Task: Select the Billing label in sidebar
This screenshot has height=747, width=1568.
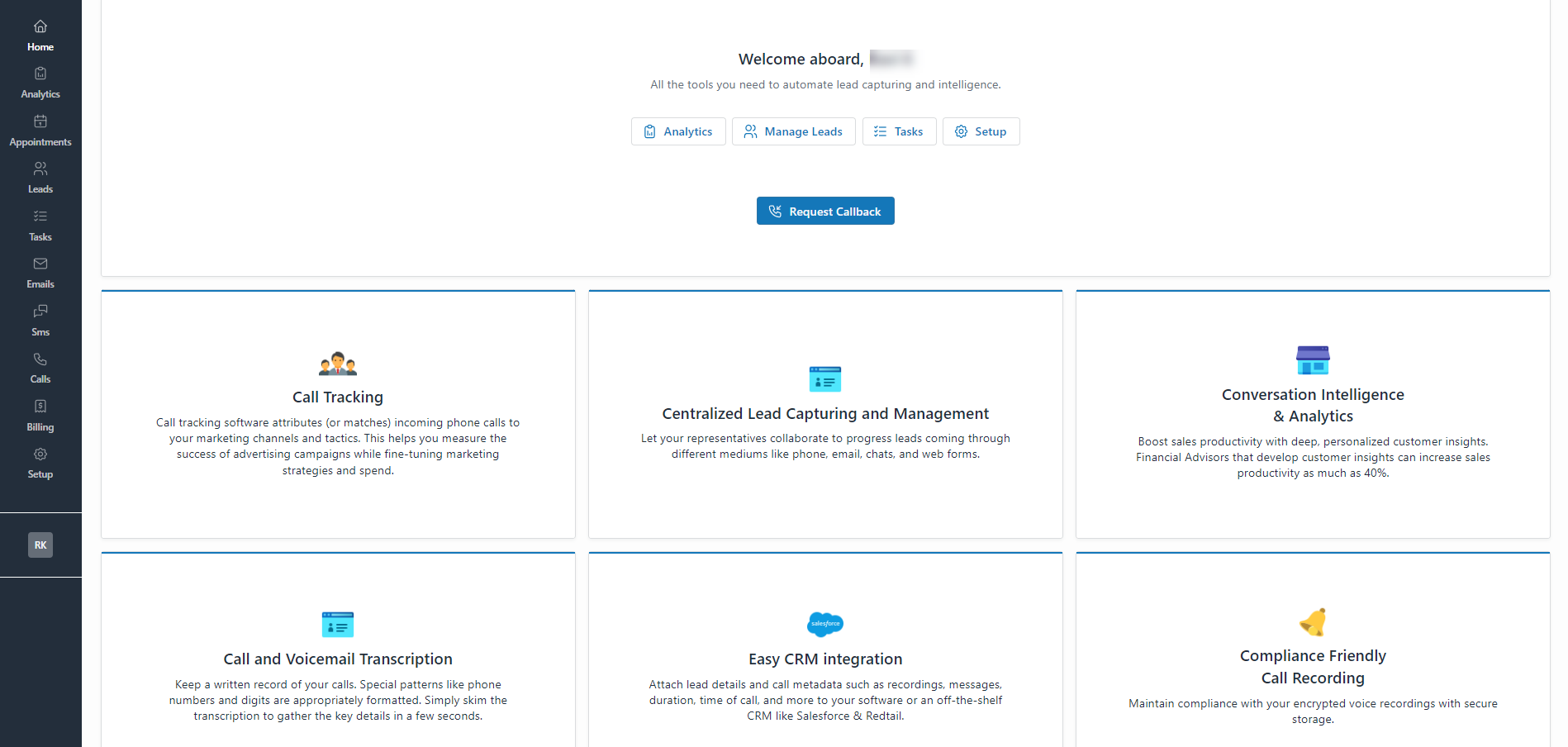Action: pyautogui.click(x=40, y=427)
